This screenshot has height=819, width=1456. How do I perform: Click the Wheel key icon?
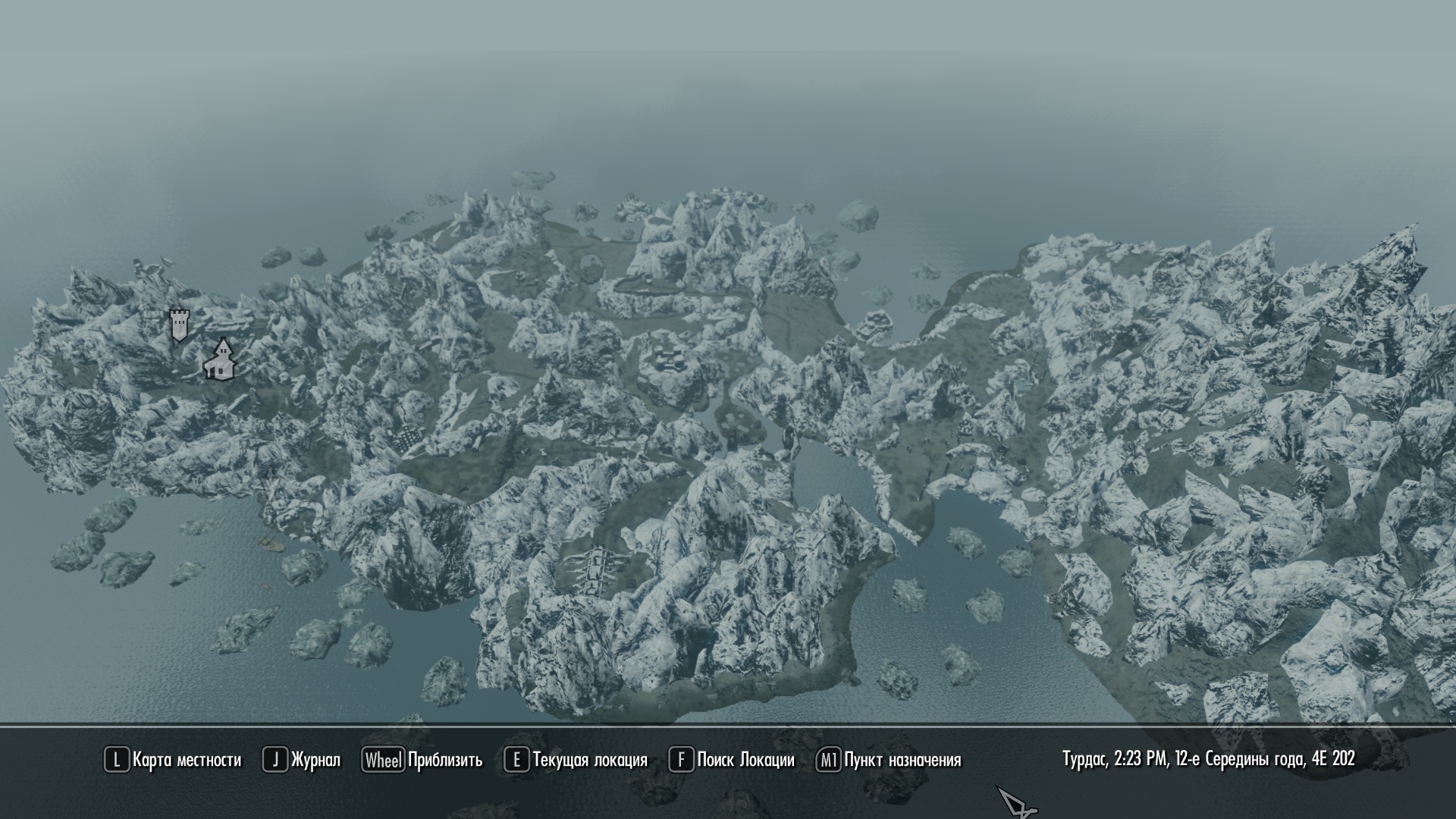coord(383,760)
